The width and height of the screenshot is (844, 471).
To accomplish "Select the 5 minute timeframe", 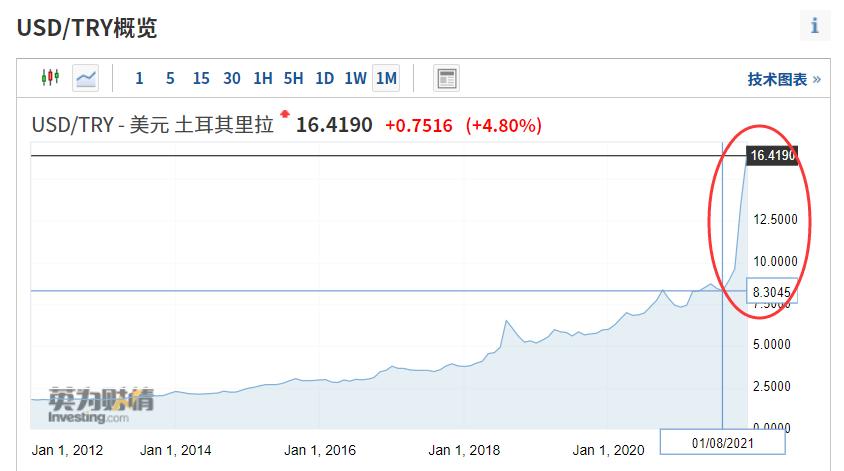I will coord(170,78).
